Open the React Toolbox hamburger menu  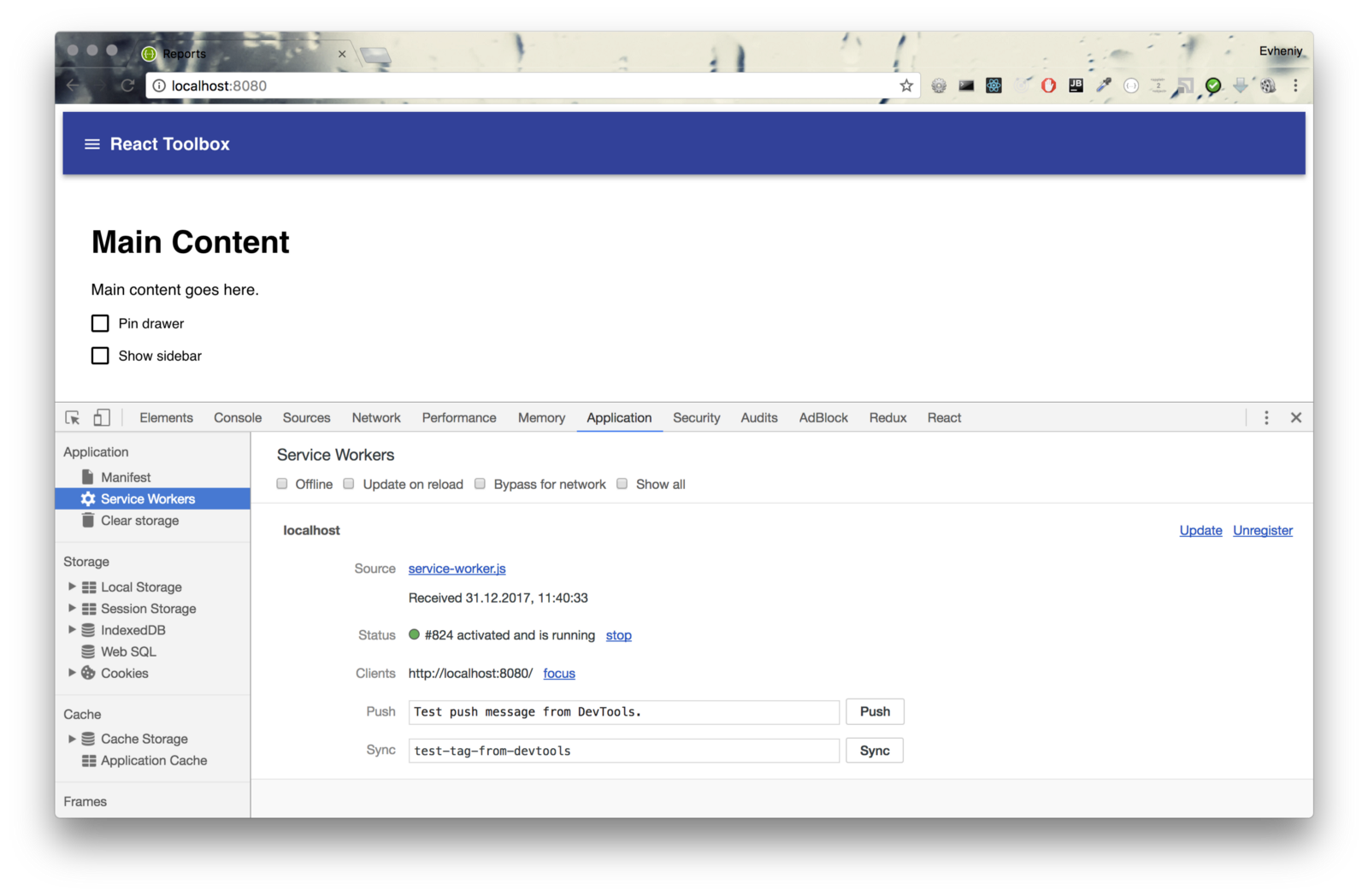pos(92,144)
